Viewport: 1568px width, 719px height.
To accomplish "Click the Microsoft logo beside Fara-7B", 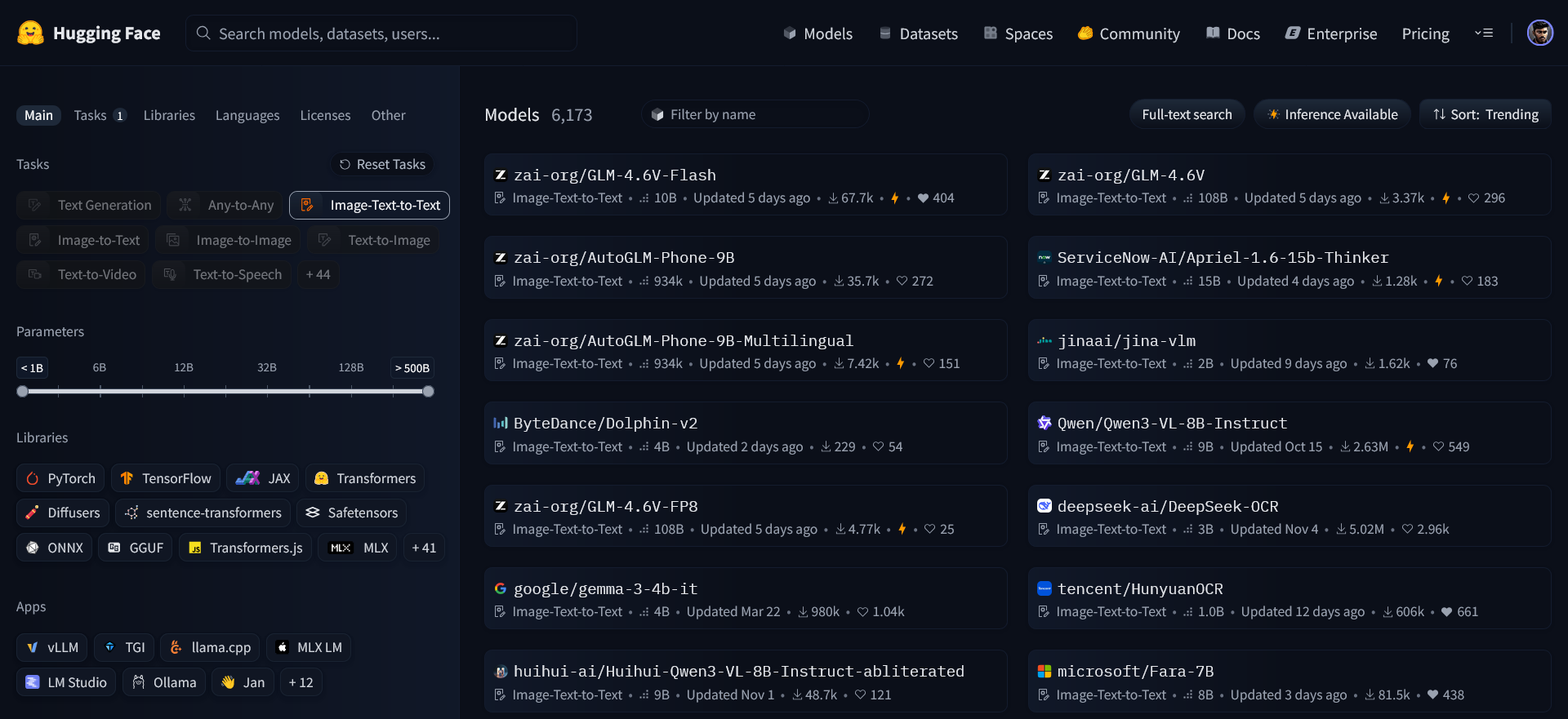I will [x=1044, y=671].
